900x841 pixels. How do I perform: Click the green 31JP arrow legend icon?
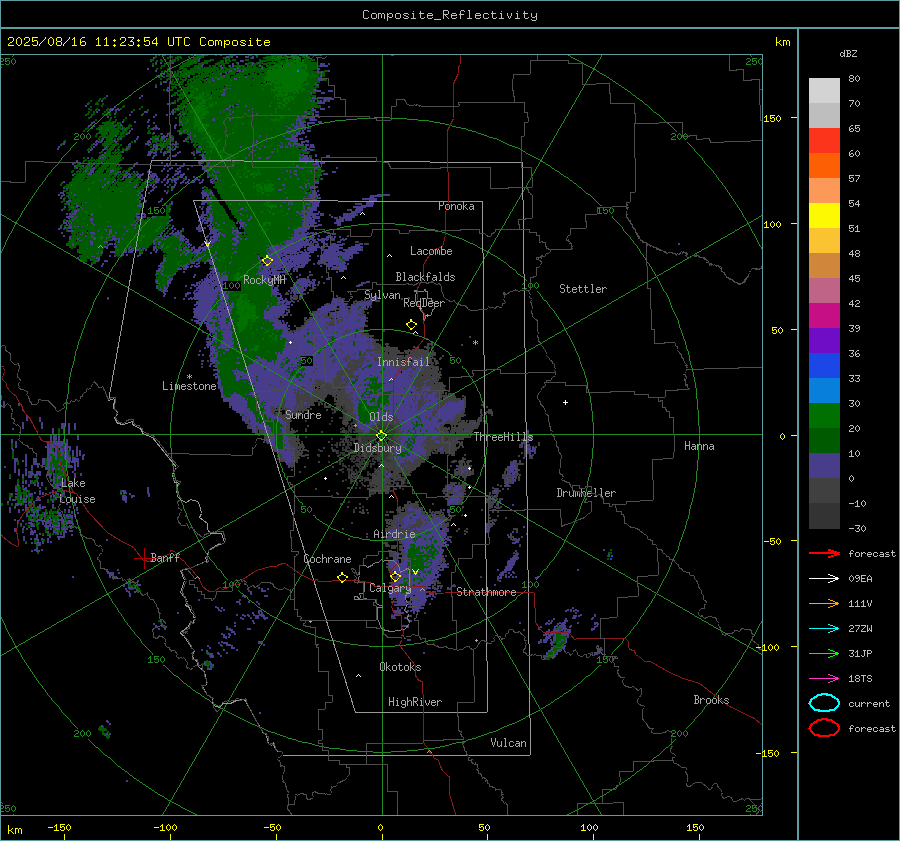coord(824,653)
